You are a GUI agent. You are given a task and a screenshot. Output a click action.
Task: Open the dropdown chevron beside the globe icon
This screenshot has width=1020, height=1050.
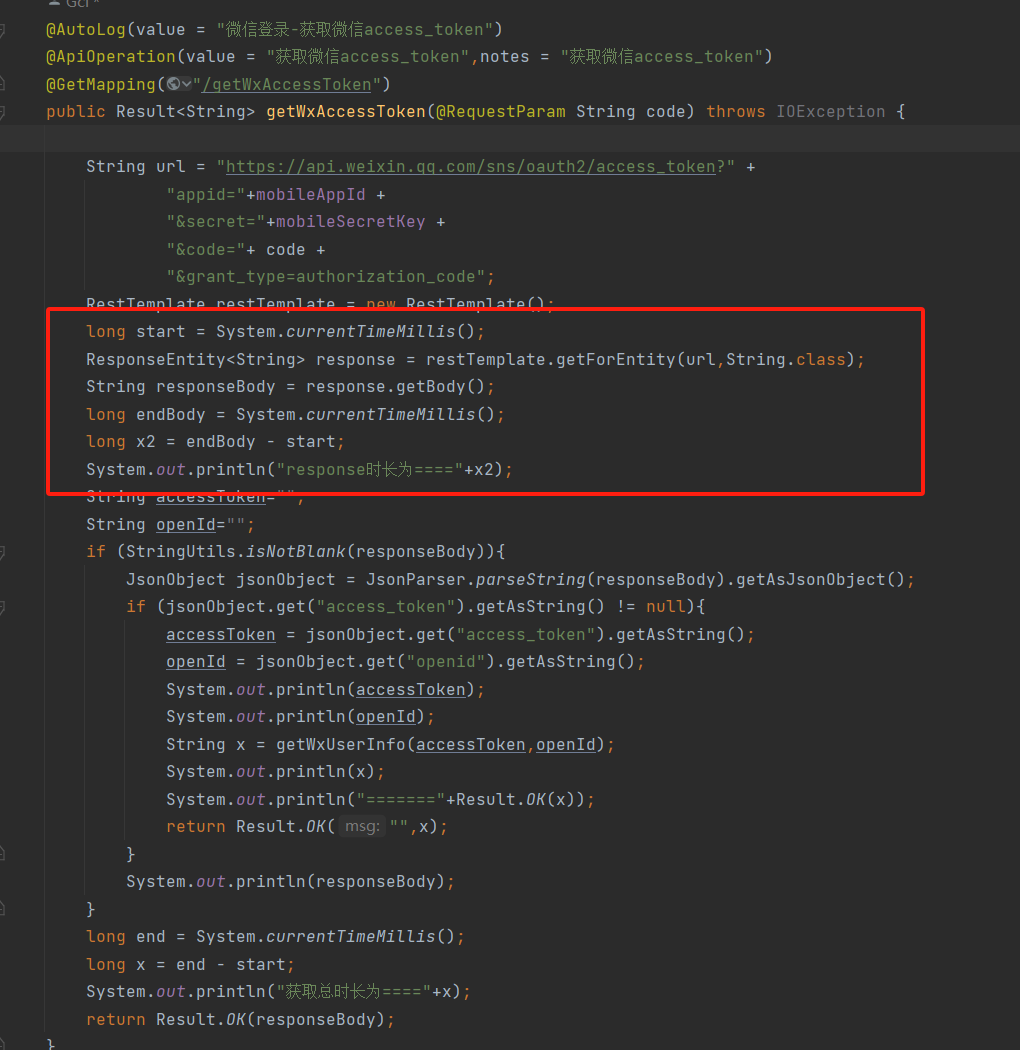187,84
